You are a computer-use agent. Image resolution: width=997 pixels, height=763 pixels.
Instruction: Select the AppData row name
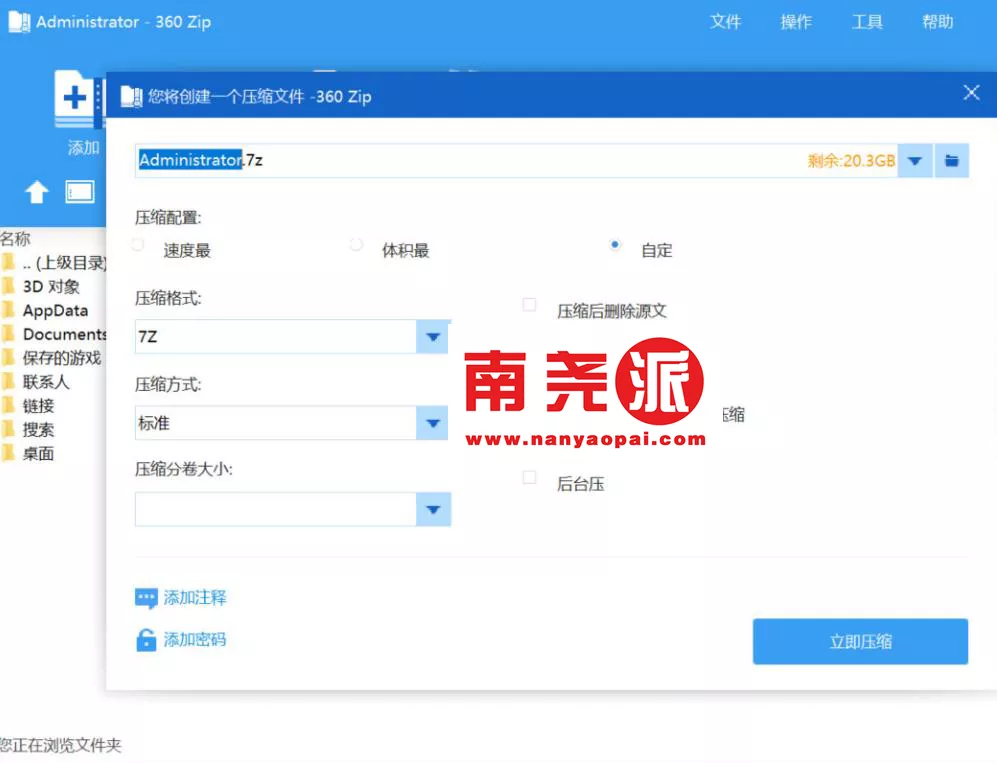coord(55,310)
